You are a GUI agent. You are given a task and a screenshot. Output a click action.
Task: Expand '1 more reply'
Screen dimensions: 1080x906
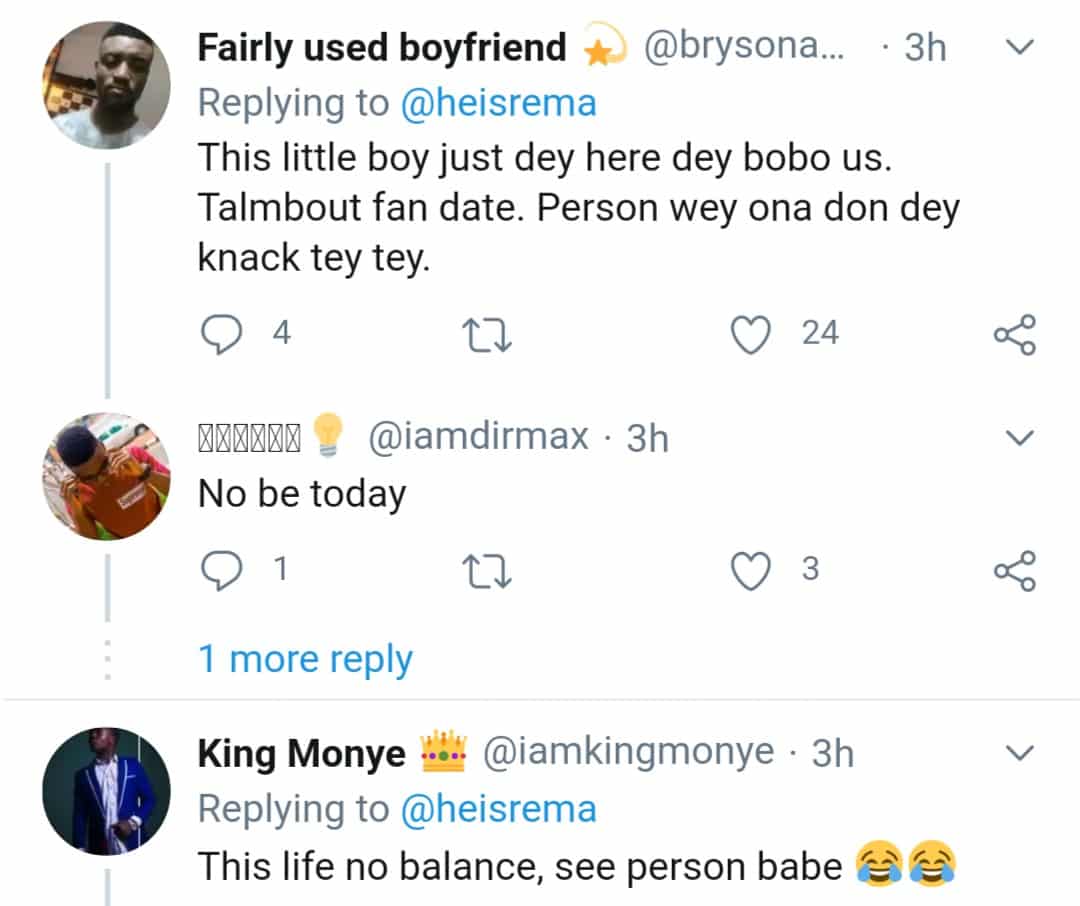click(305, 660)
